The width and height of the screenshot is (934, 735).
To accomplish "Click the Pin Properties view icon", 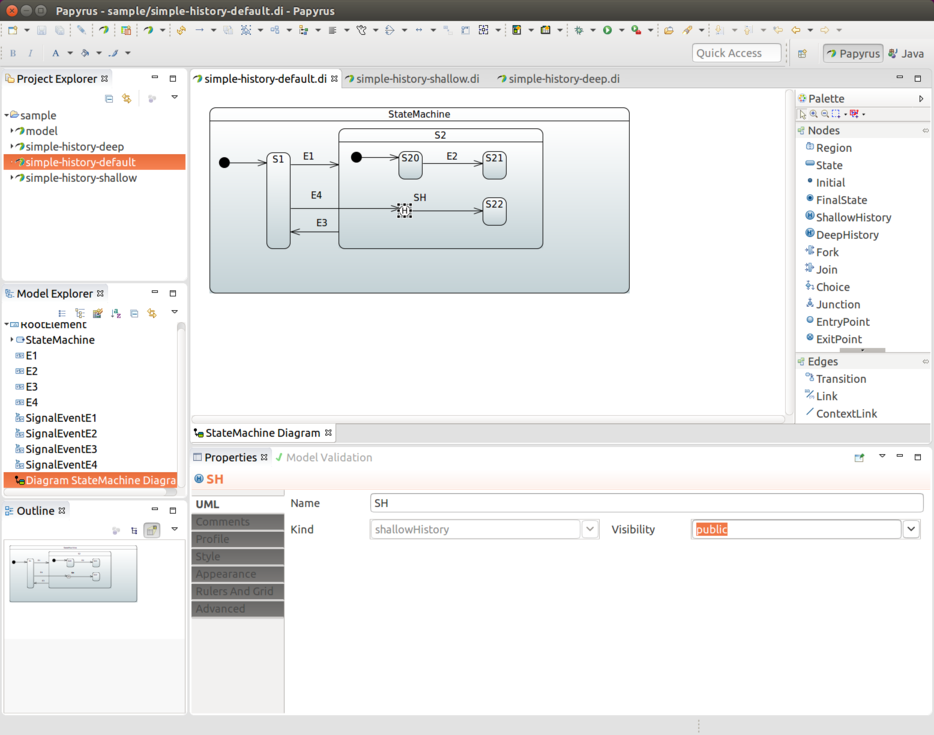I will pyautogui.click(x=859, y=457).
